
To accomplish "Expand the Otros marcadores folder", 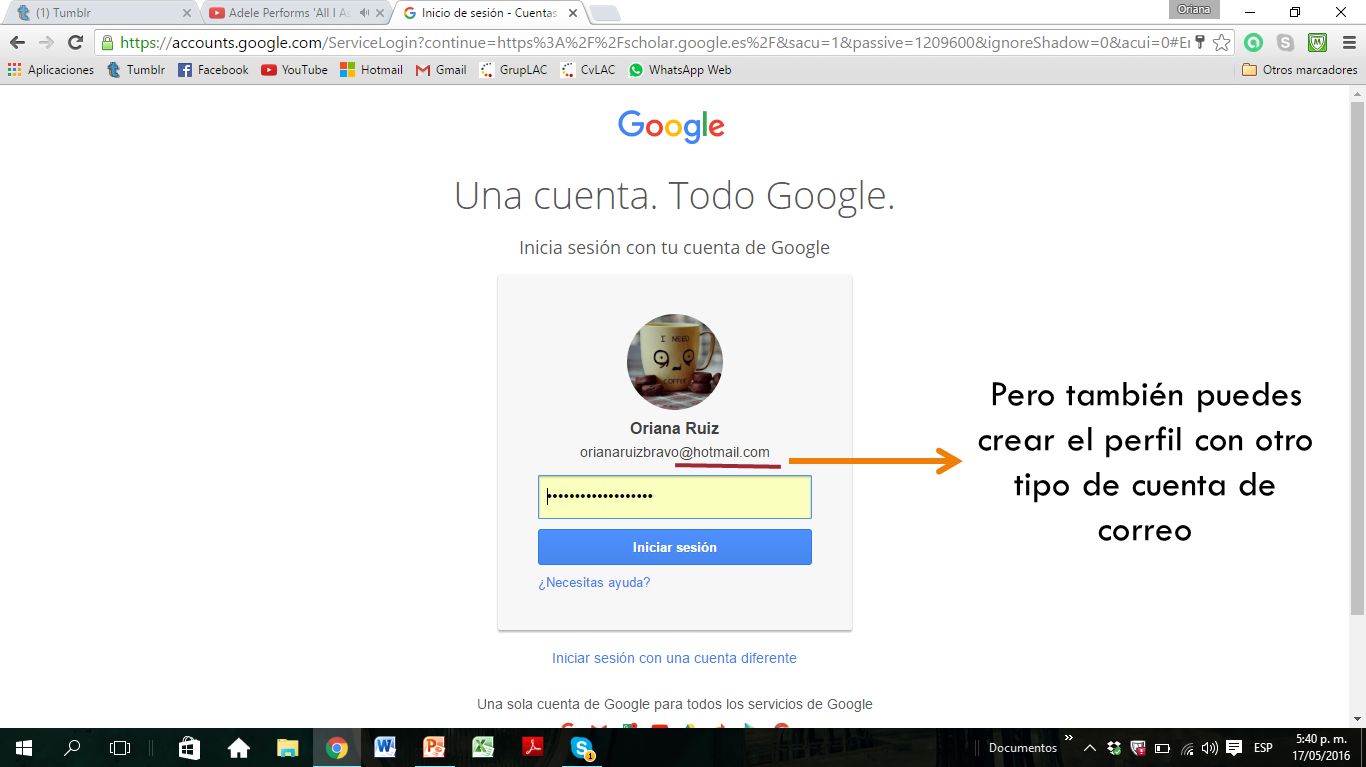I will tap(1299, 70).
